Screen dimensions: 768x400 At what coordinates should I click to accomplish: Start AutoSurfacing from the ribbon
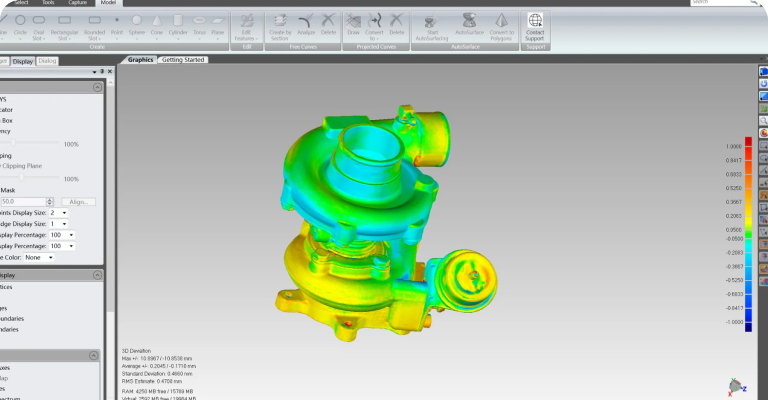[x=430, y=24]
